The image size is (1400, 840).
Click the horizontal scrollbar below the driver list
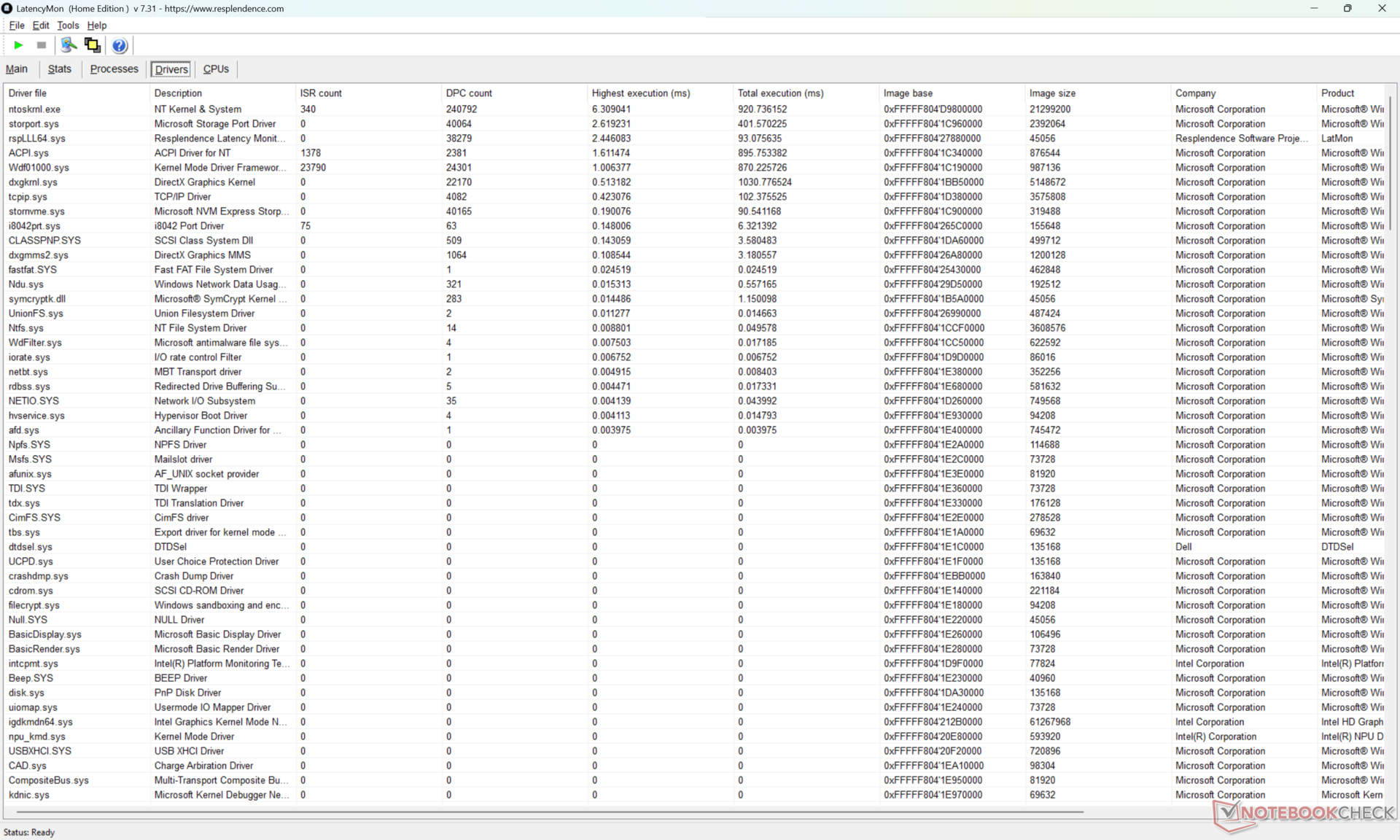coord(551,812)
